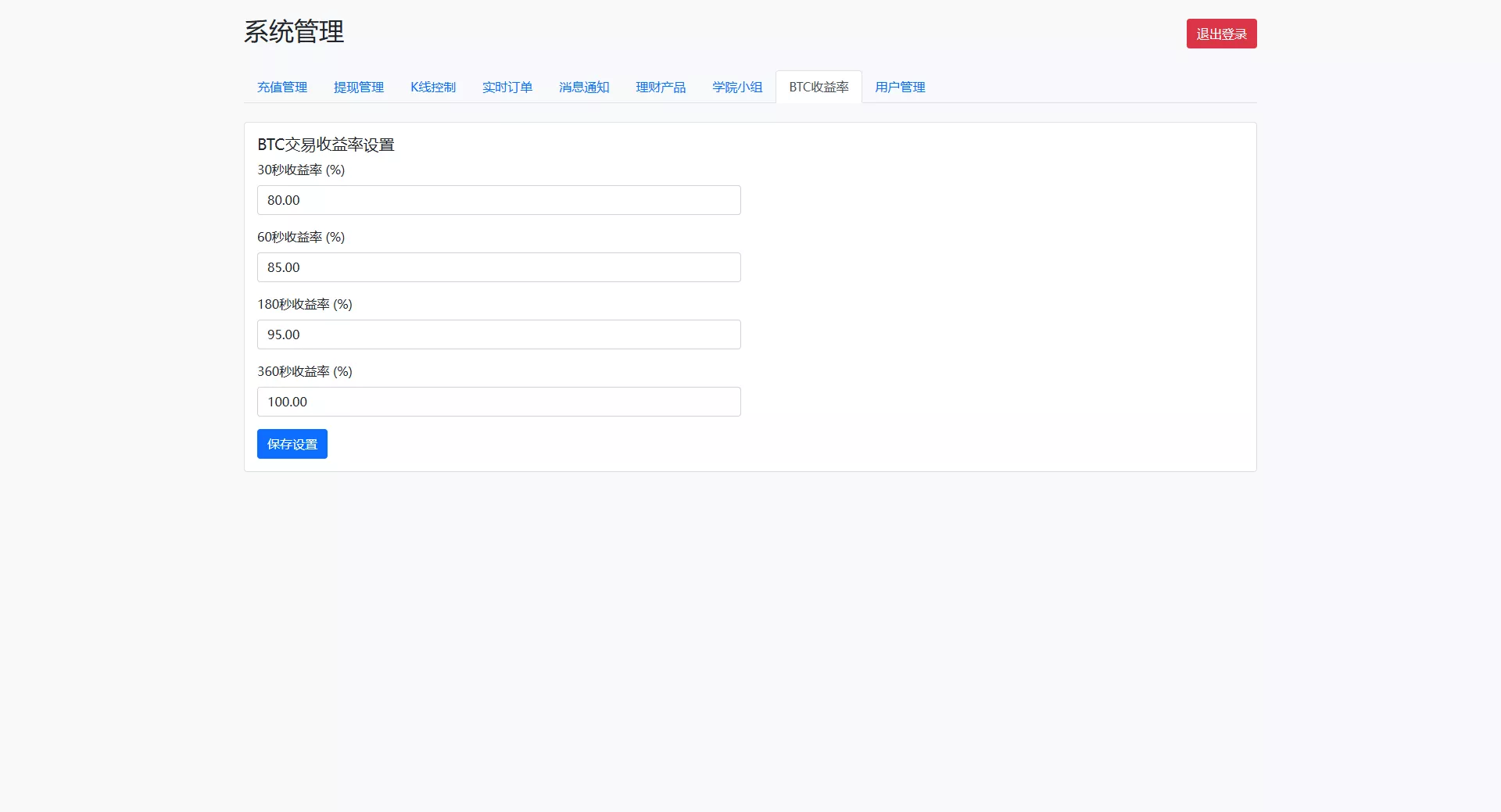Switch to the 提现管理 tab
1501x812 pixels.
click(359, 88)
